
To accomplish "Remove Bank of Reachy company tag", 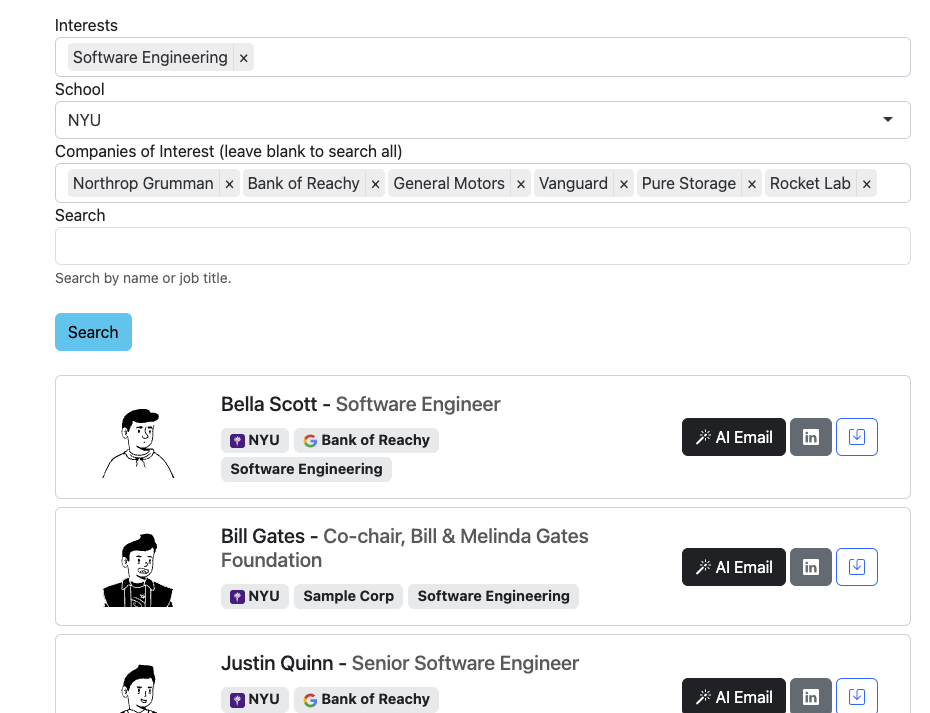I will (x=375, y=184).
